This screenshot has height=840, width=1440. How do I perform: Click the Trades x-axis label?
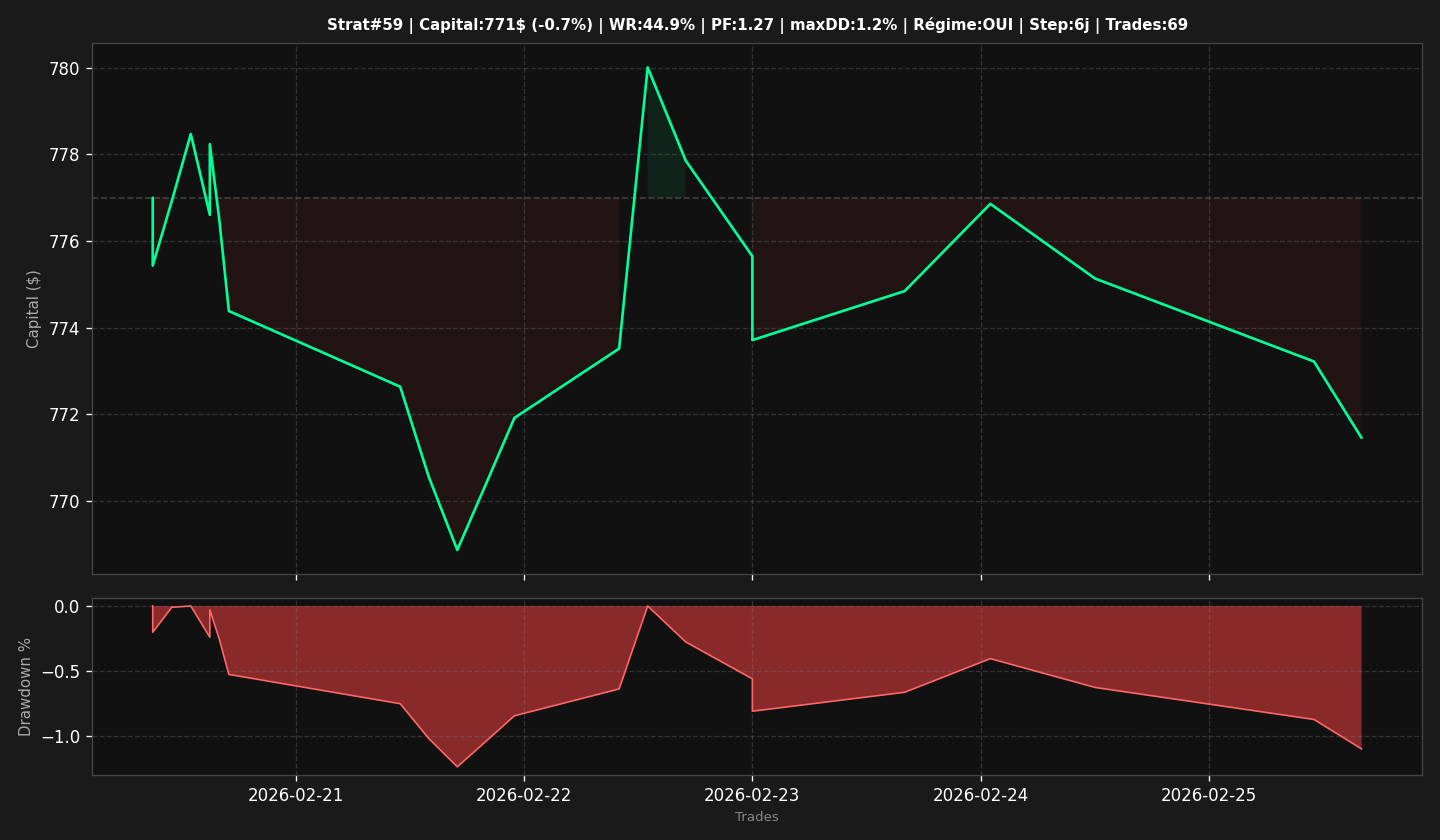click(757, 817)
